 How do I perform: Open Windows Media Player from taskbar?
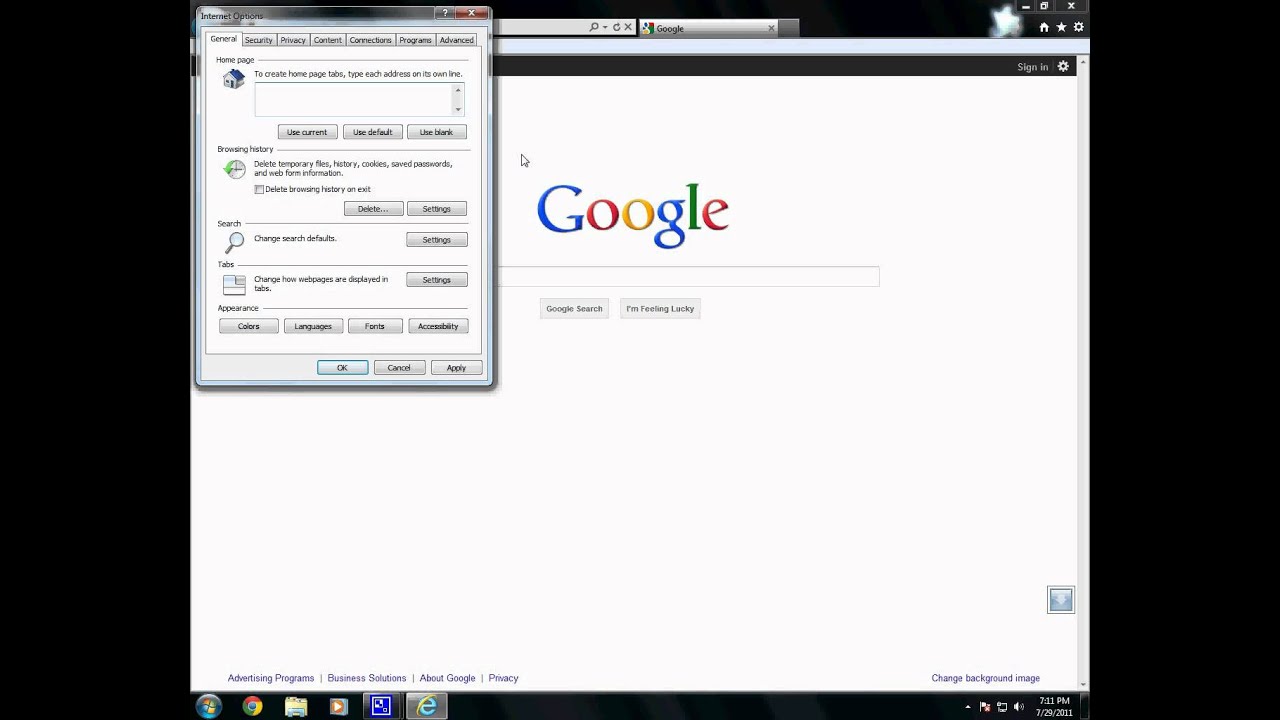338,706
